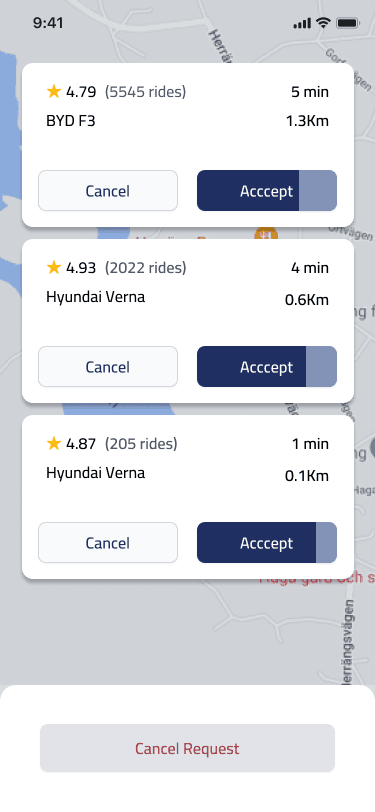
Task: Select the BYD F3 car name
Action: click(x=71, y=121)
